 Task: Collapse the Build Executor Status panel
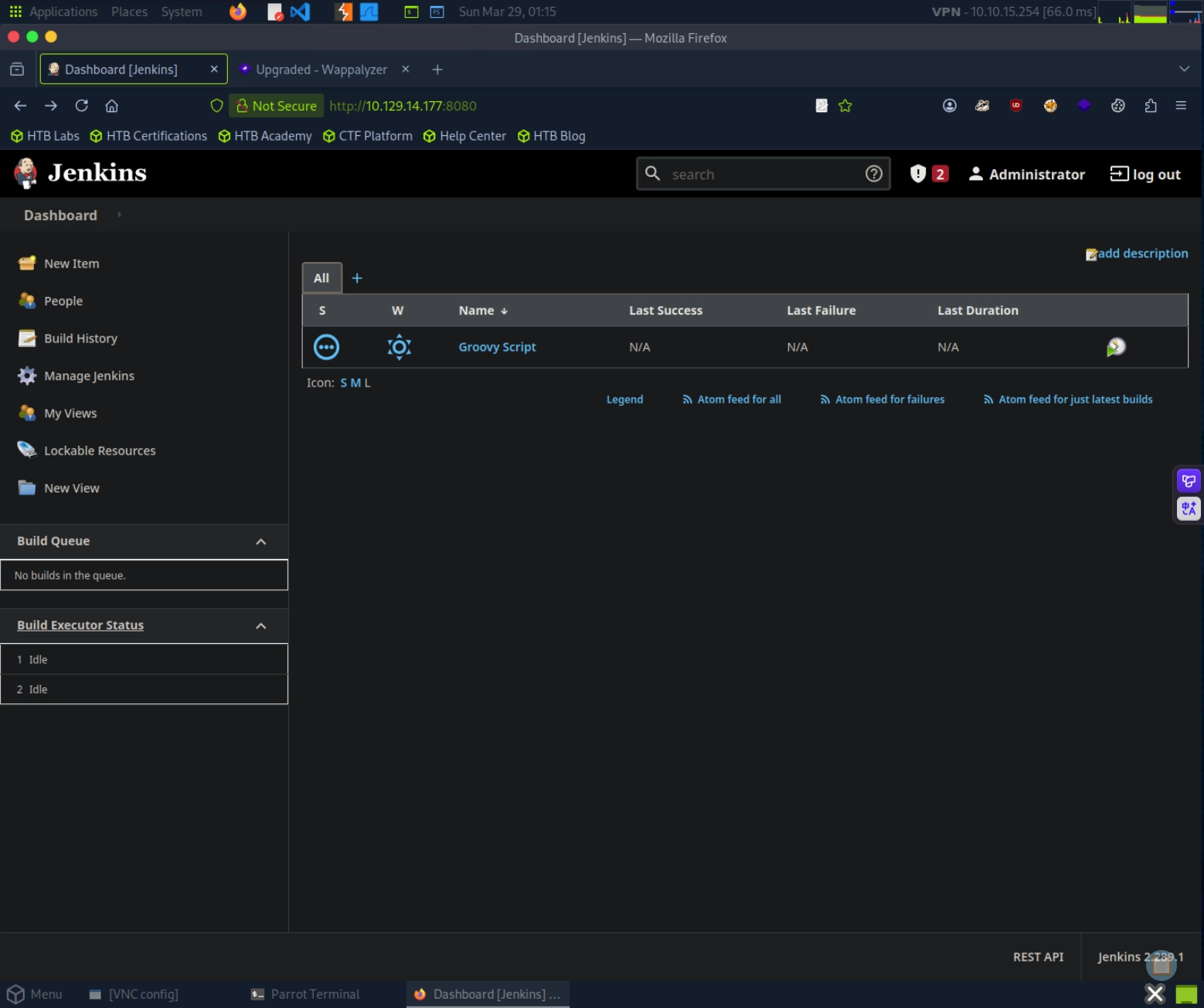261,626
